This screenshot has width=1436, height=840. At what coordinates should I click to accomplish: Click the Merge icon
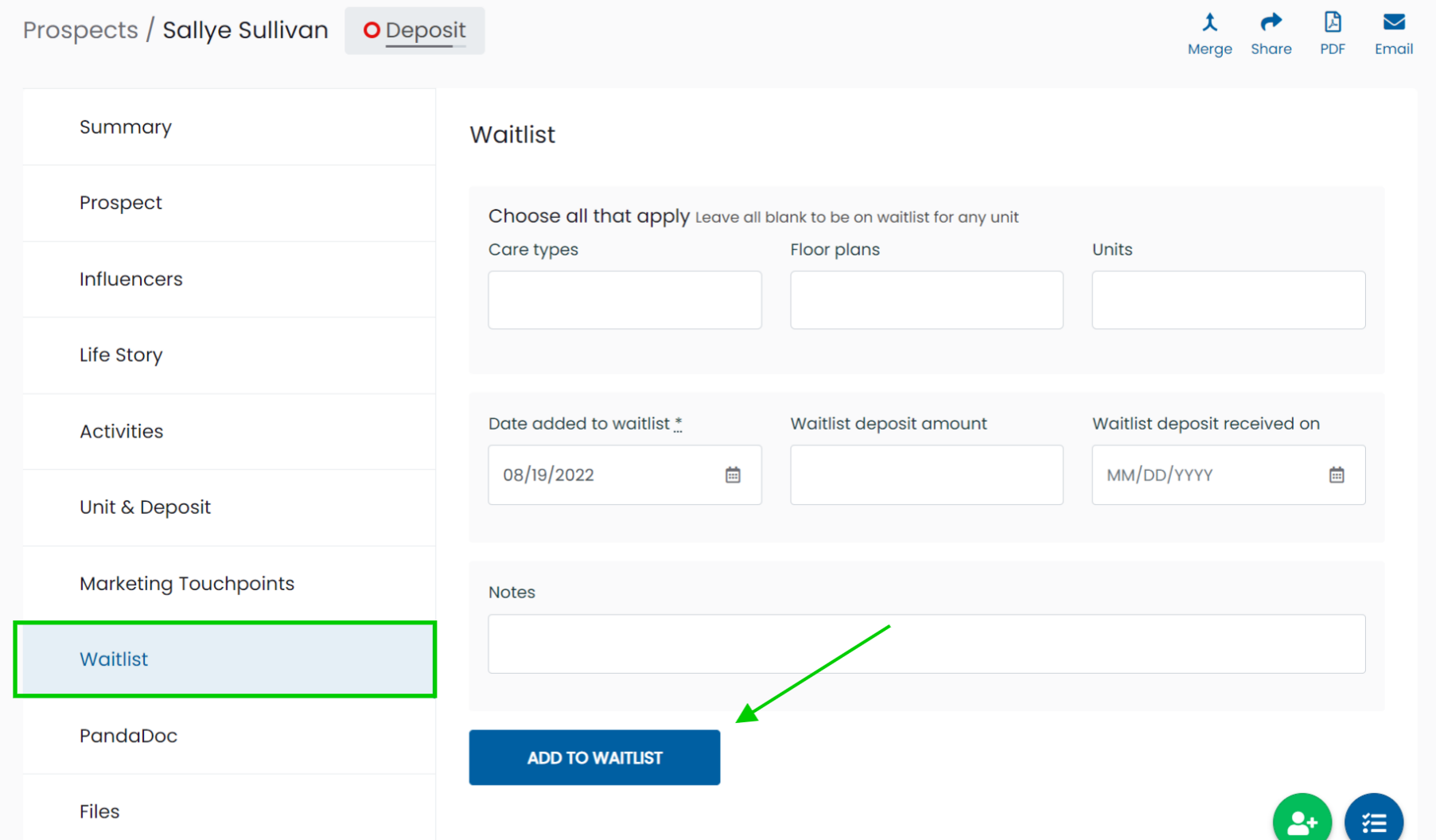click(x=1209, y=22)
